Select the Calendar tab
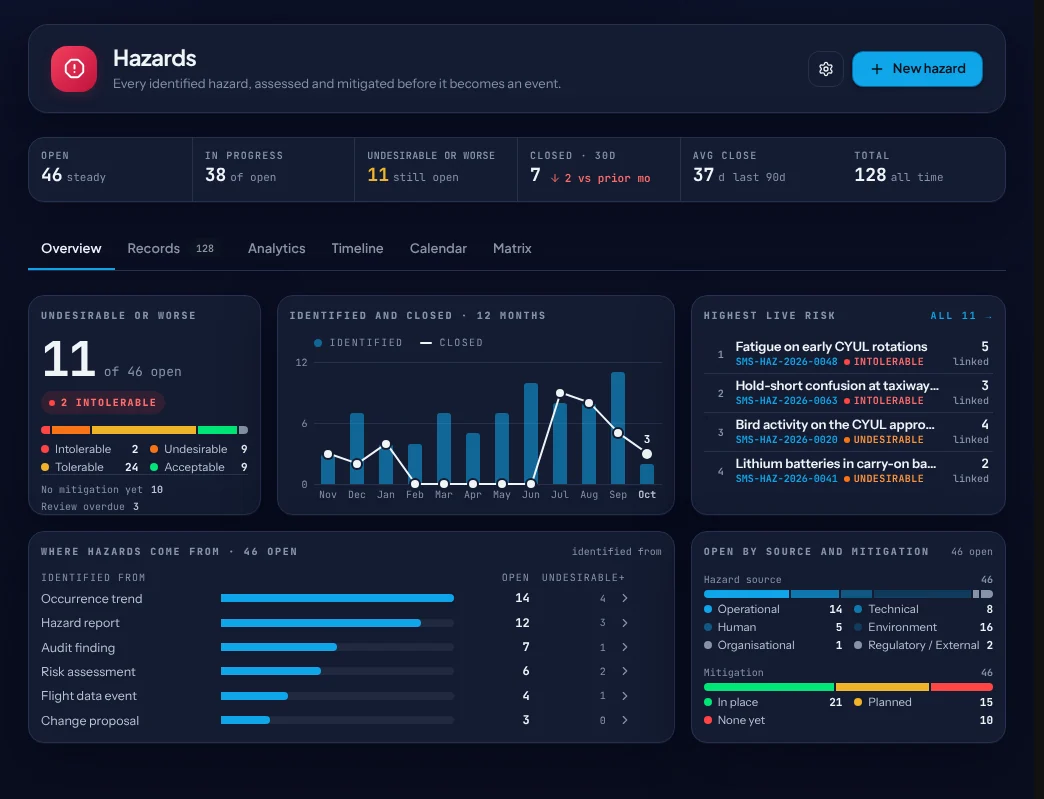The width and height of the screenshot is (1044, 799). pos(438,248)
